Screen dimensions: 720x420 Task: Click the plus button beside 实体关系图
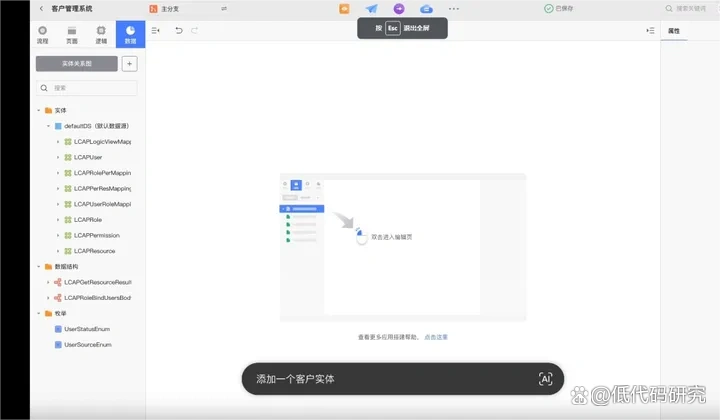click(x=129, y=64)
